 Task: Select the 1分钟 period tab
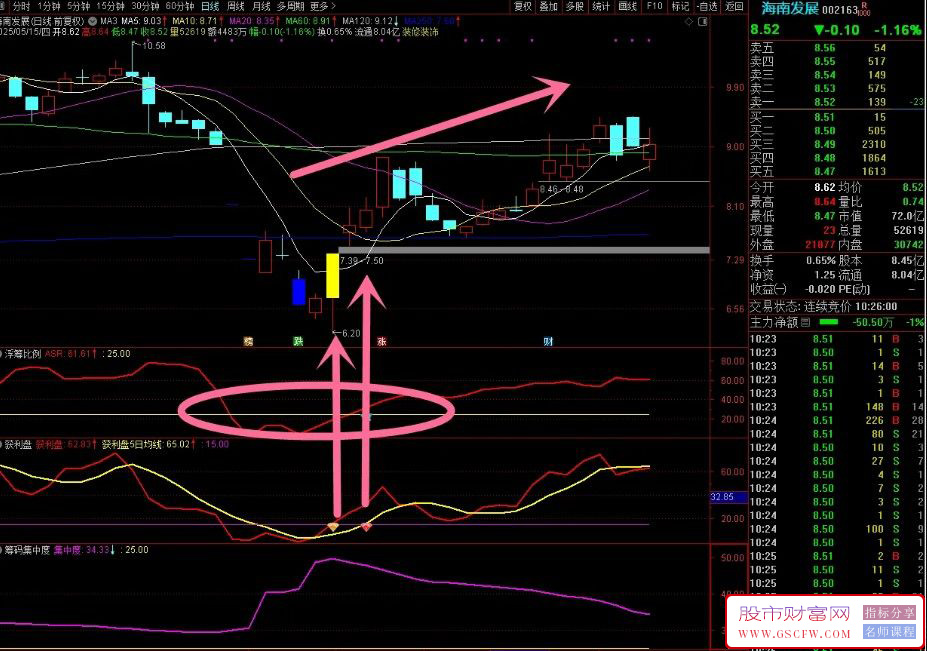[x=48, y=6]
